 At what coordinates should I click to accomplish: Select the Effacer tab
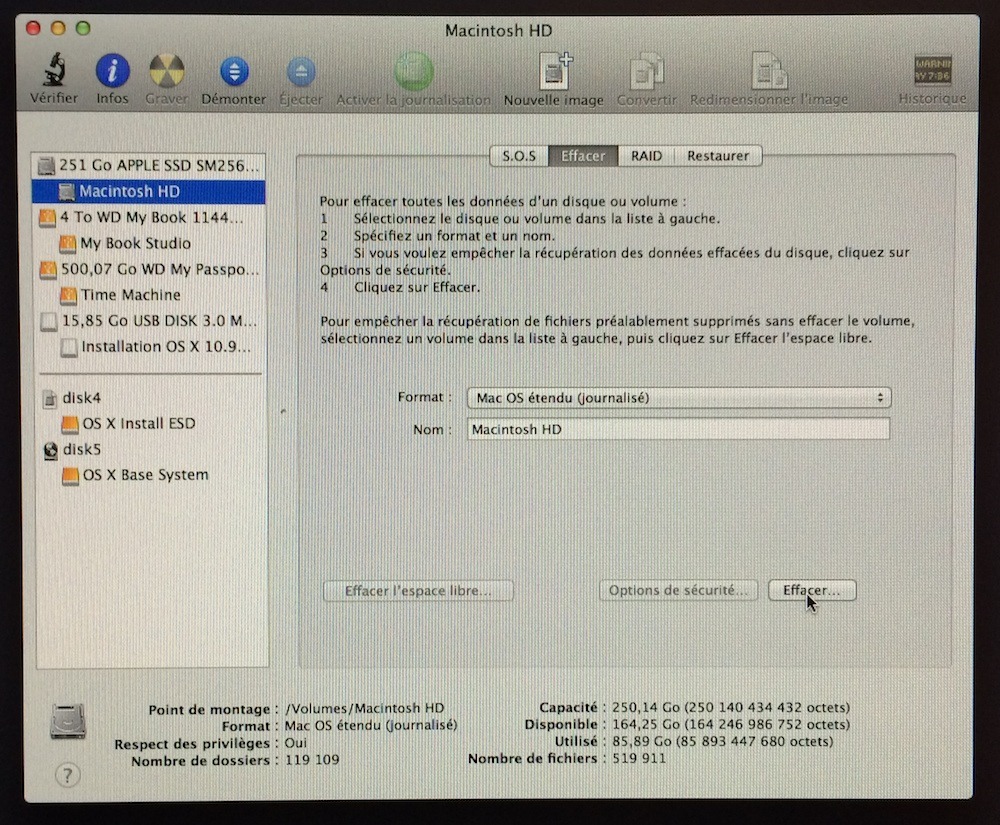click(x=583, y=156)
